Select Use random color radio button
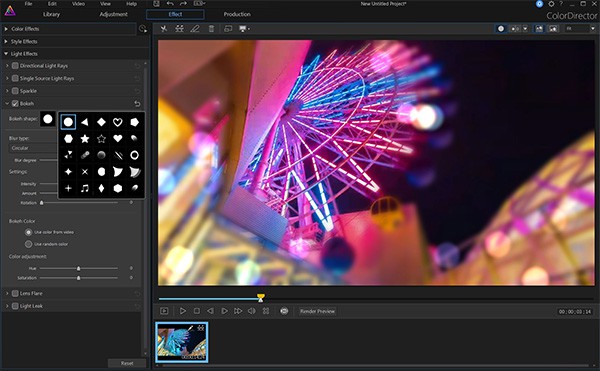The height and width of the screenshot is (371, 600). pos(28,244)
